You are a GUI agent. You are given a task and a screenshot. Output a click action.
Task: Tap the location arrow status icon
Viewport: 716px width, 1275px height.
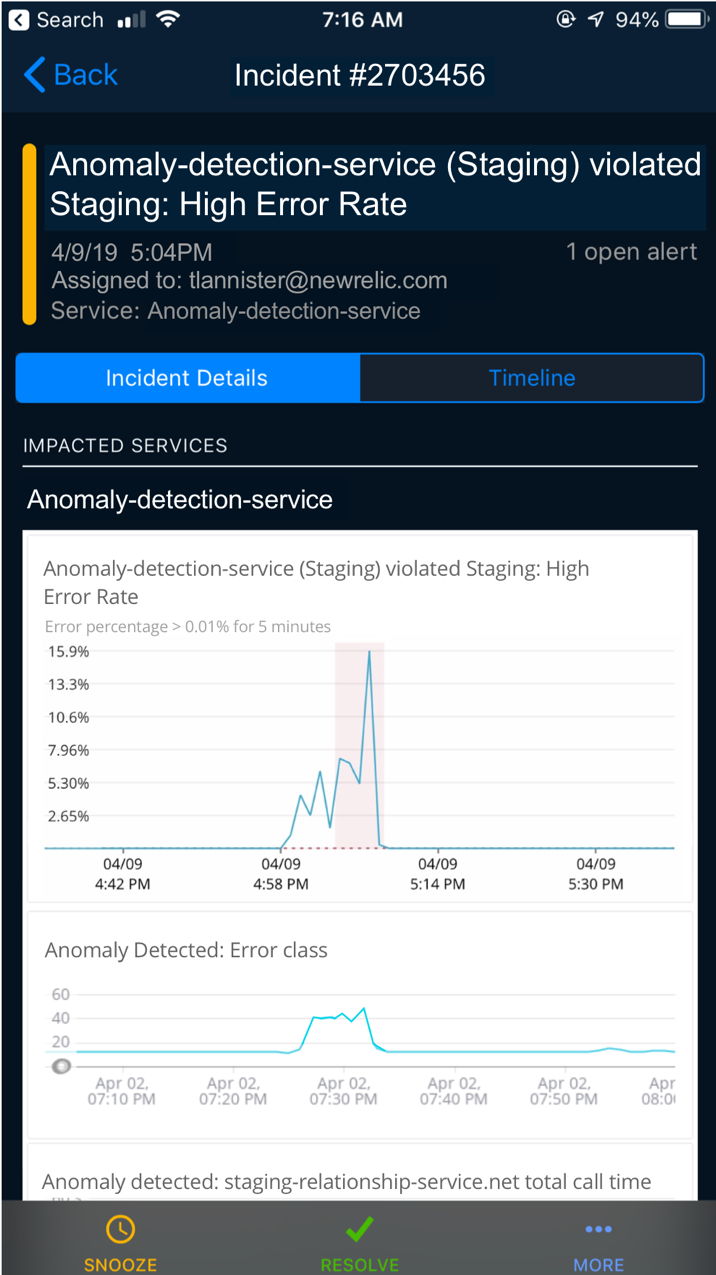click(x=596, y=19)
